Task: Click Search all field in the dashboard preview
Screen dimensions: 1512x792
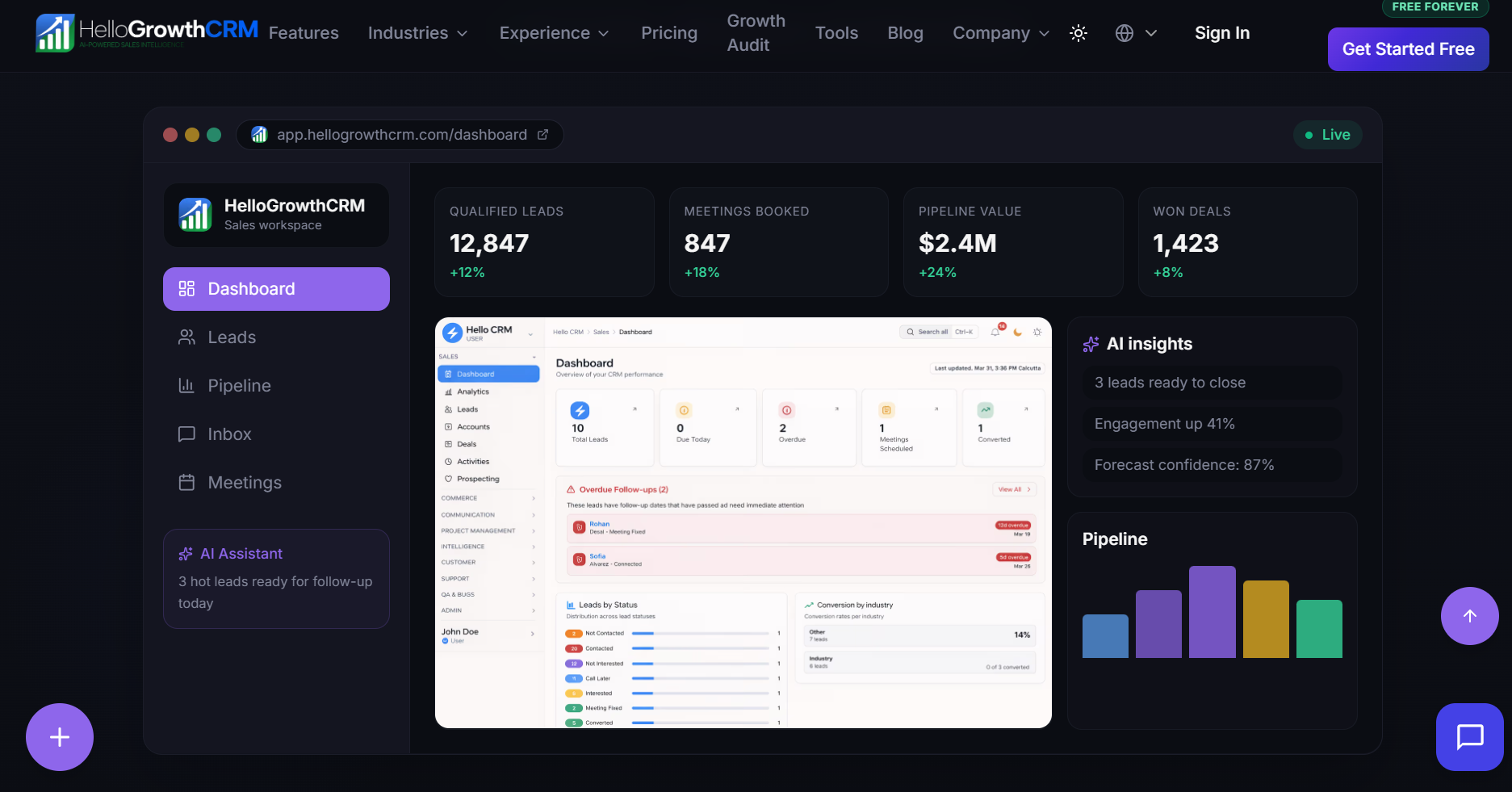Action: [940, 332]
